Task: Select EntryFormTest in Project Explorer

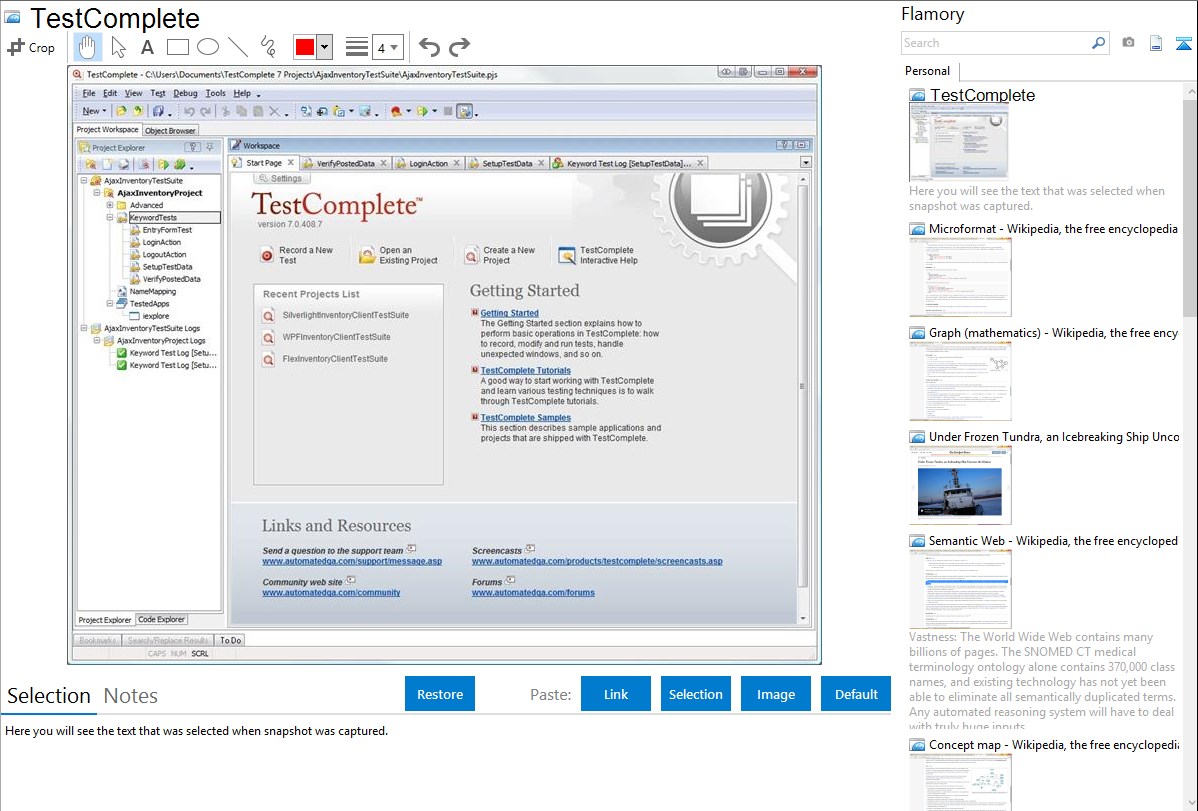Action: 167,230
